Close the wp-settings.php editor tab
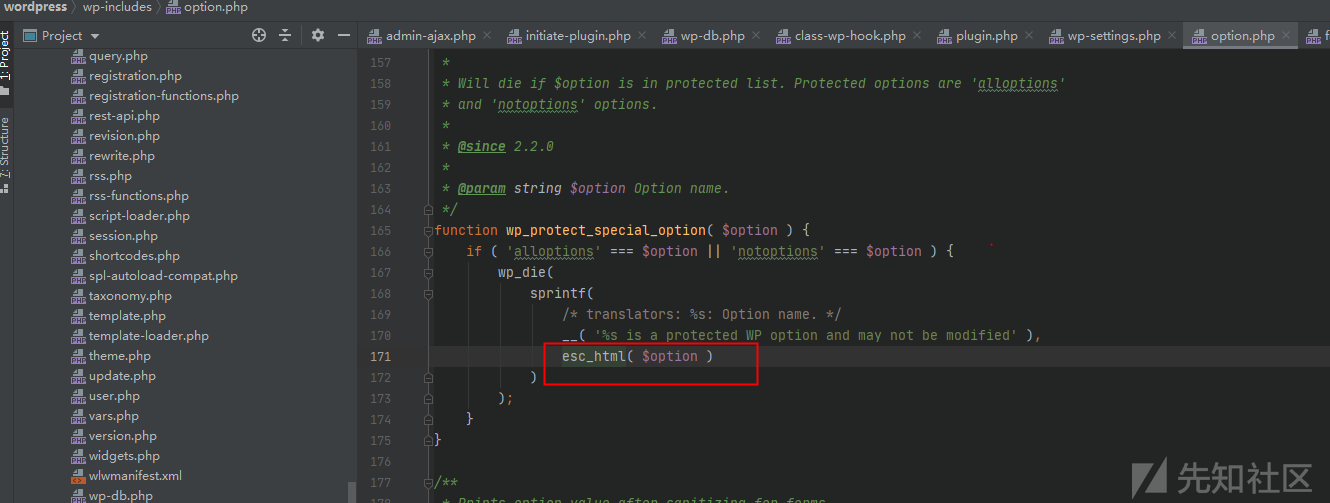The image size is (1330, 503). pos(1172,35)
